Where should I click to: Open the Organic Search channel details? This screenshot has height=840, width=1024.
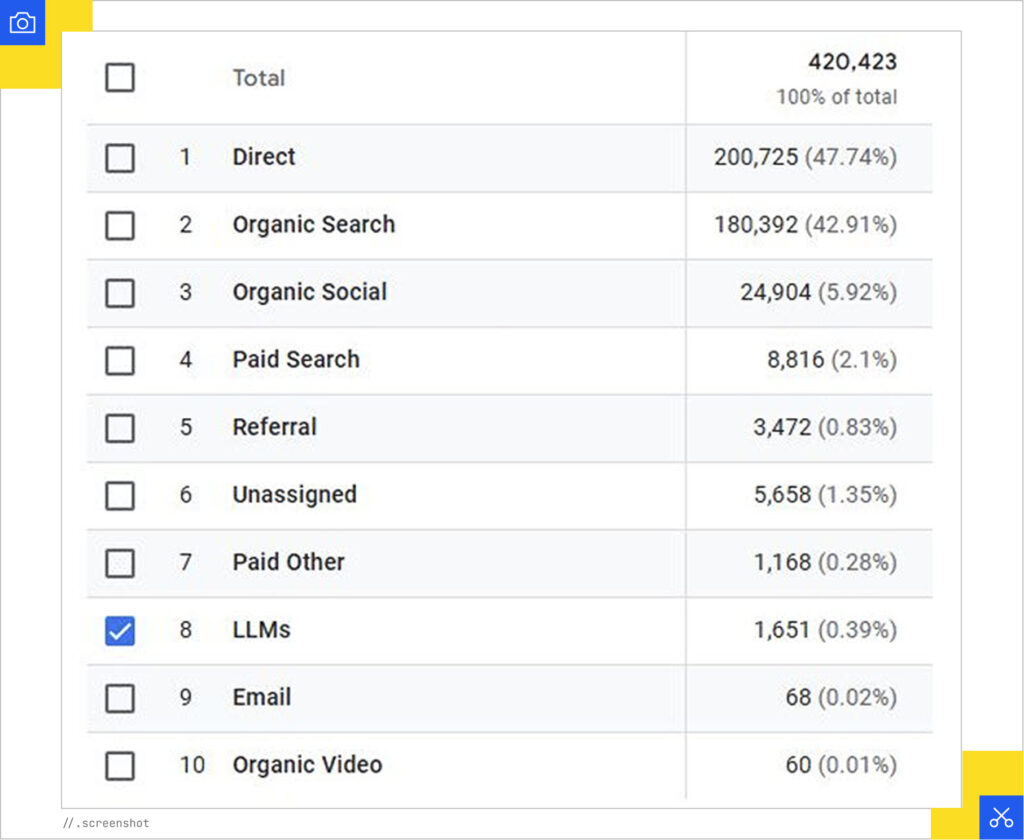[x=313, y=225]
